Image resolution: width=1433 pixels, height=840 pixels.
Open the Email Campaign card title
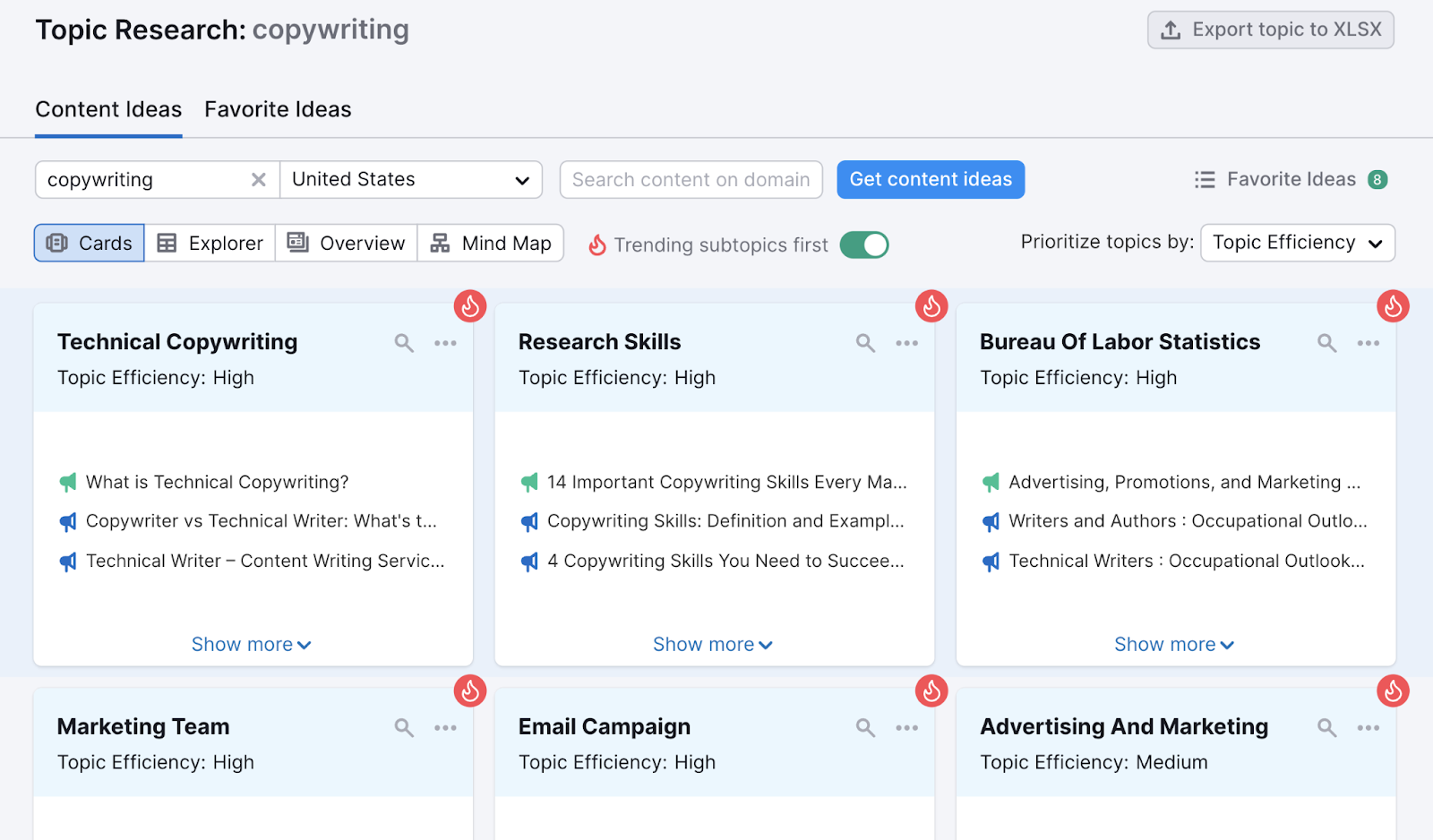point(605,726)
